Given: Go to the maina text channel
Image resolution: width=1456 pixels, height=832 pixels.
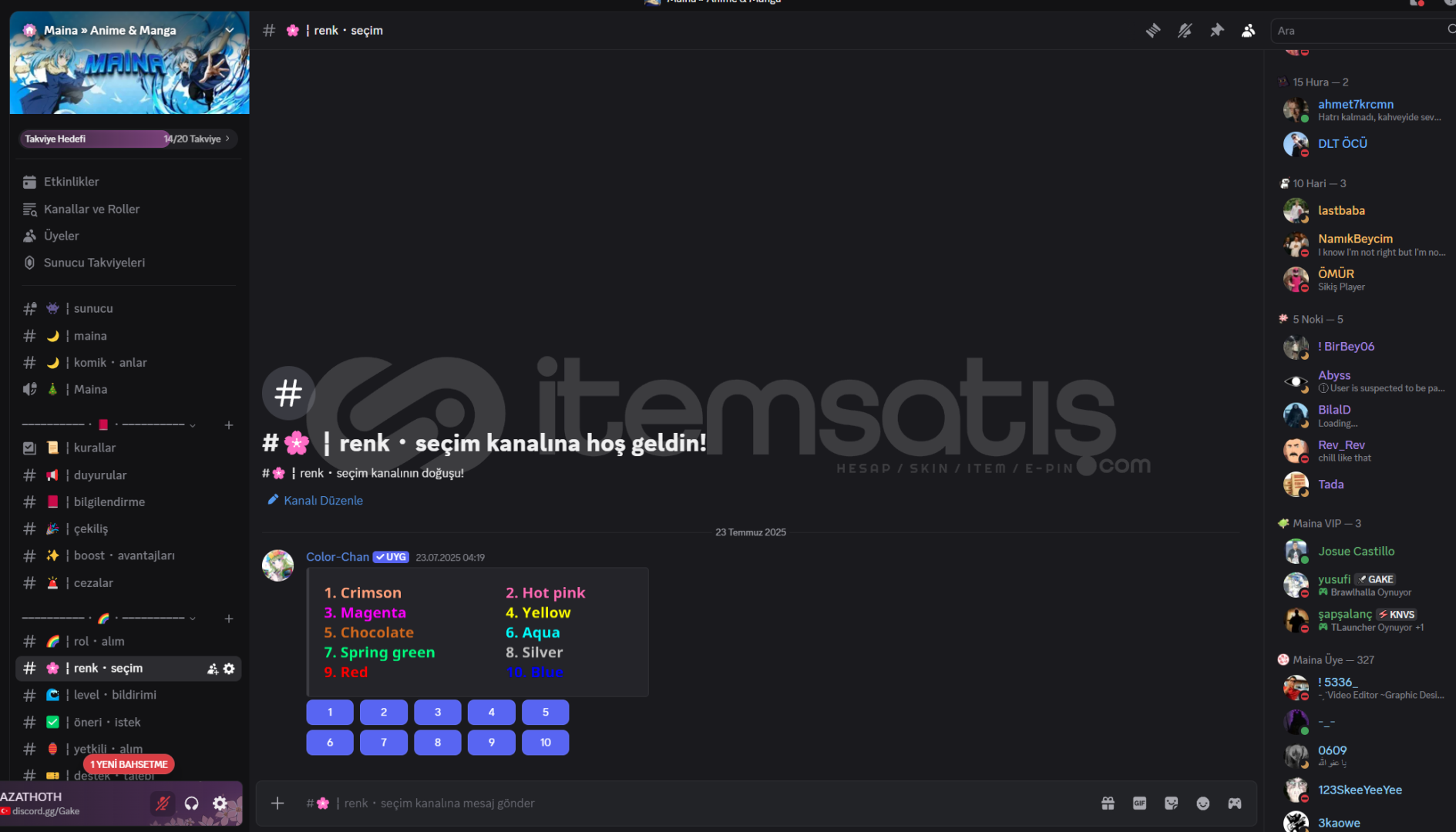Looking at the screenshot, I should tap(129, 336).
